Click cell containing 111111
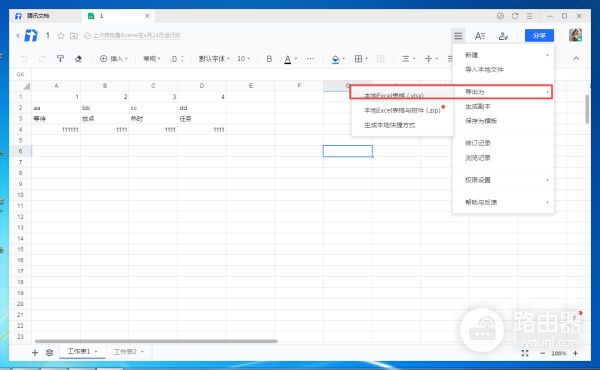Viewport: 600px width, 370px height. pos(56,130)
